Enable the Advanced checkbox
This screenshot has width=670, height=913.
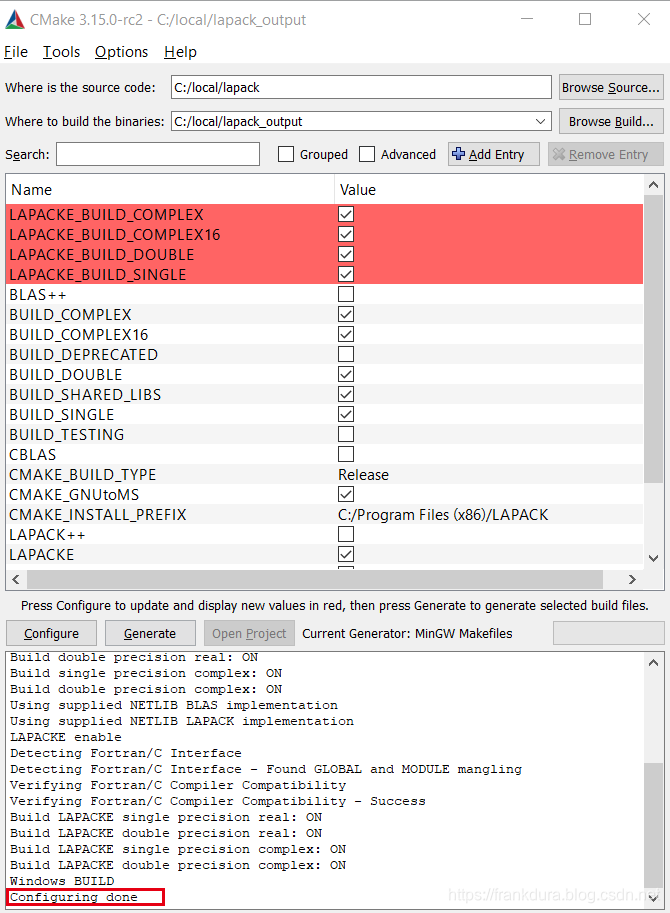tap(367, 154)
